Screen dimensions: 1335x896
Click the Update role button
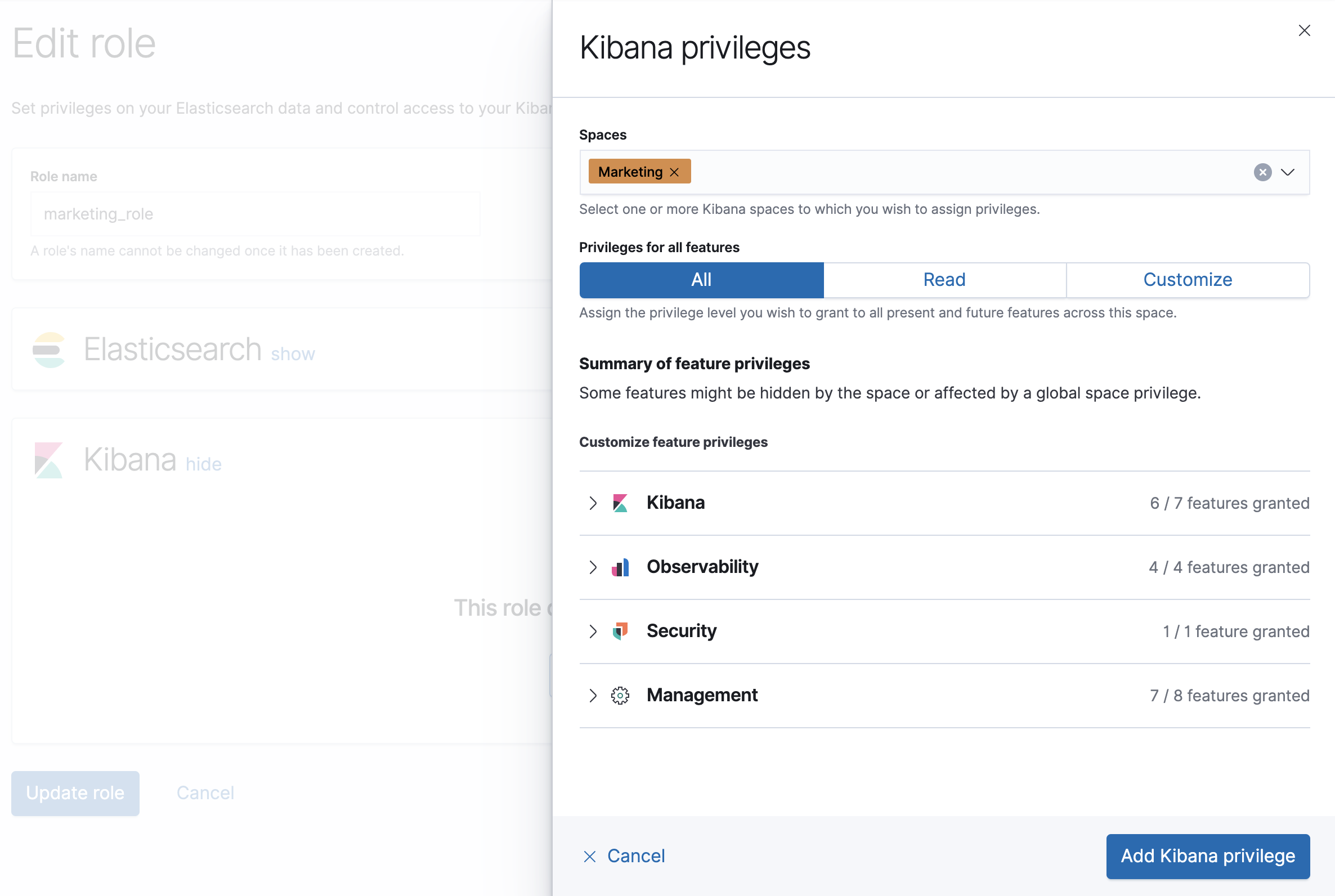(x=75, y=793)
